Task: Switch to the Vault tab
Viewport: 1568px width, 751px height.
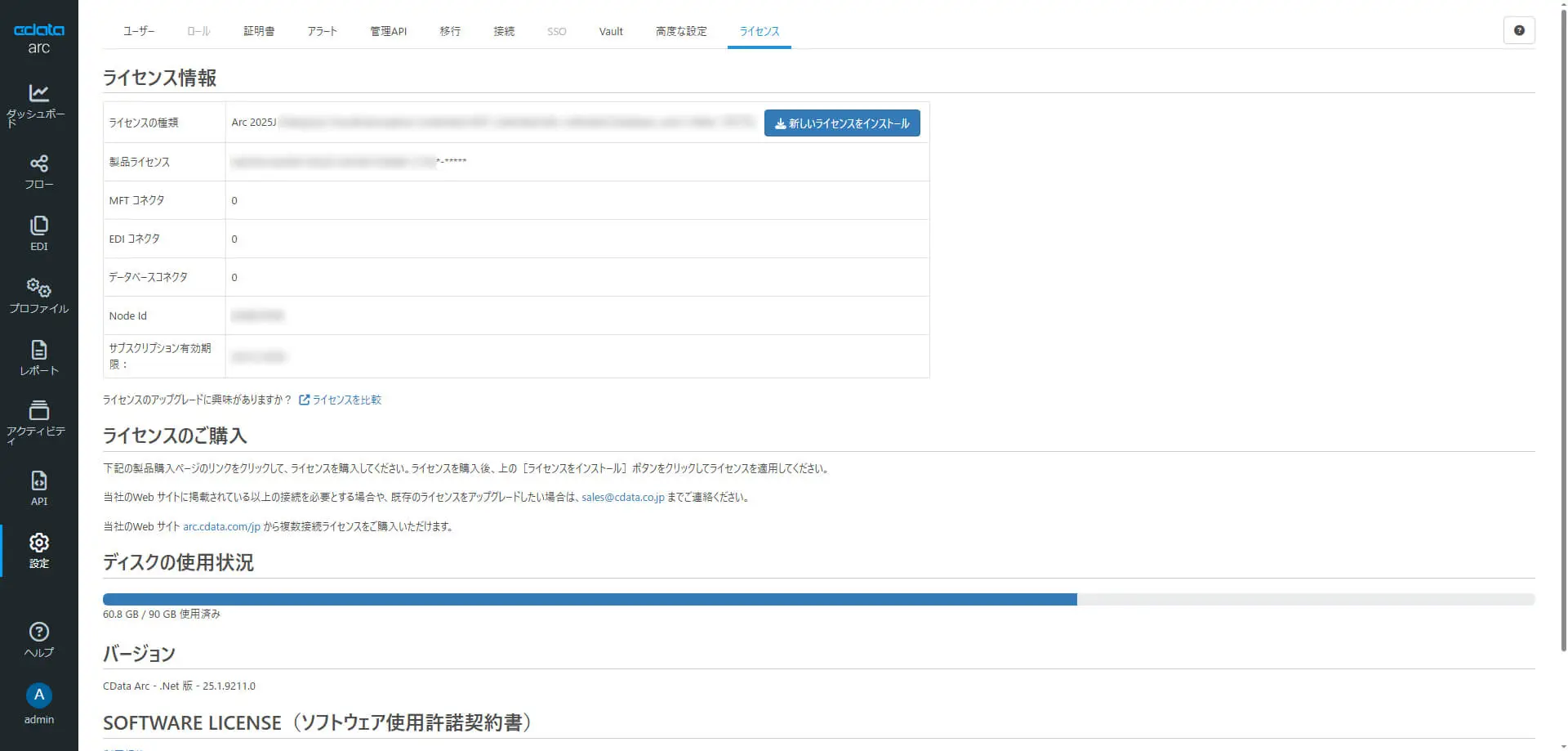Action: click(x=611, y=31)
